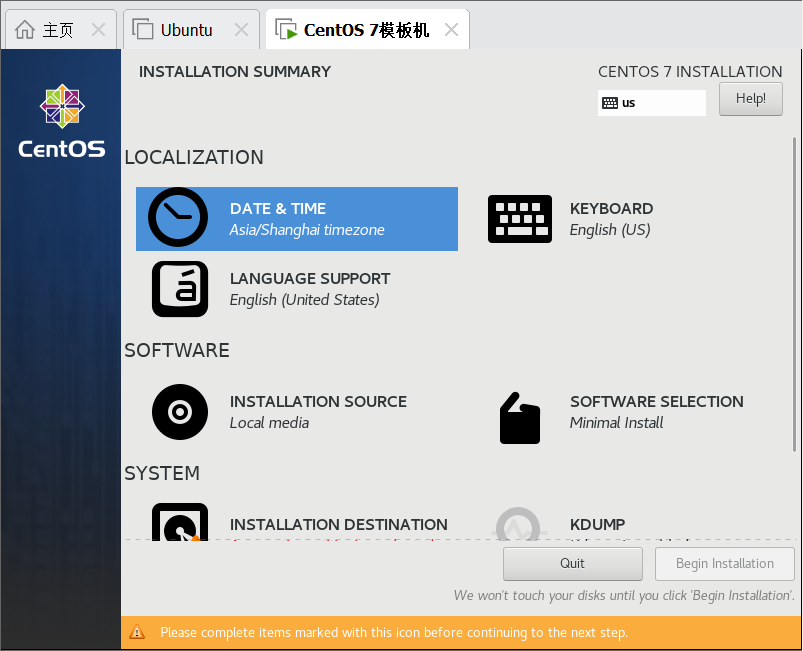Viewport: 803px width, 651px height.
Task: Click the keyboard icon in us layout box
Action: [x=609, y=103]
